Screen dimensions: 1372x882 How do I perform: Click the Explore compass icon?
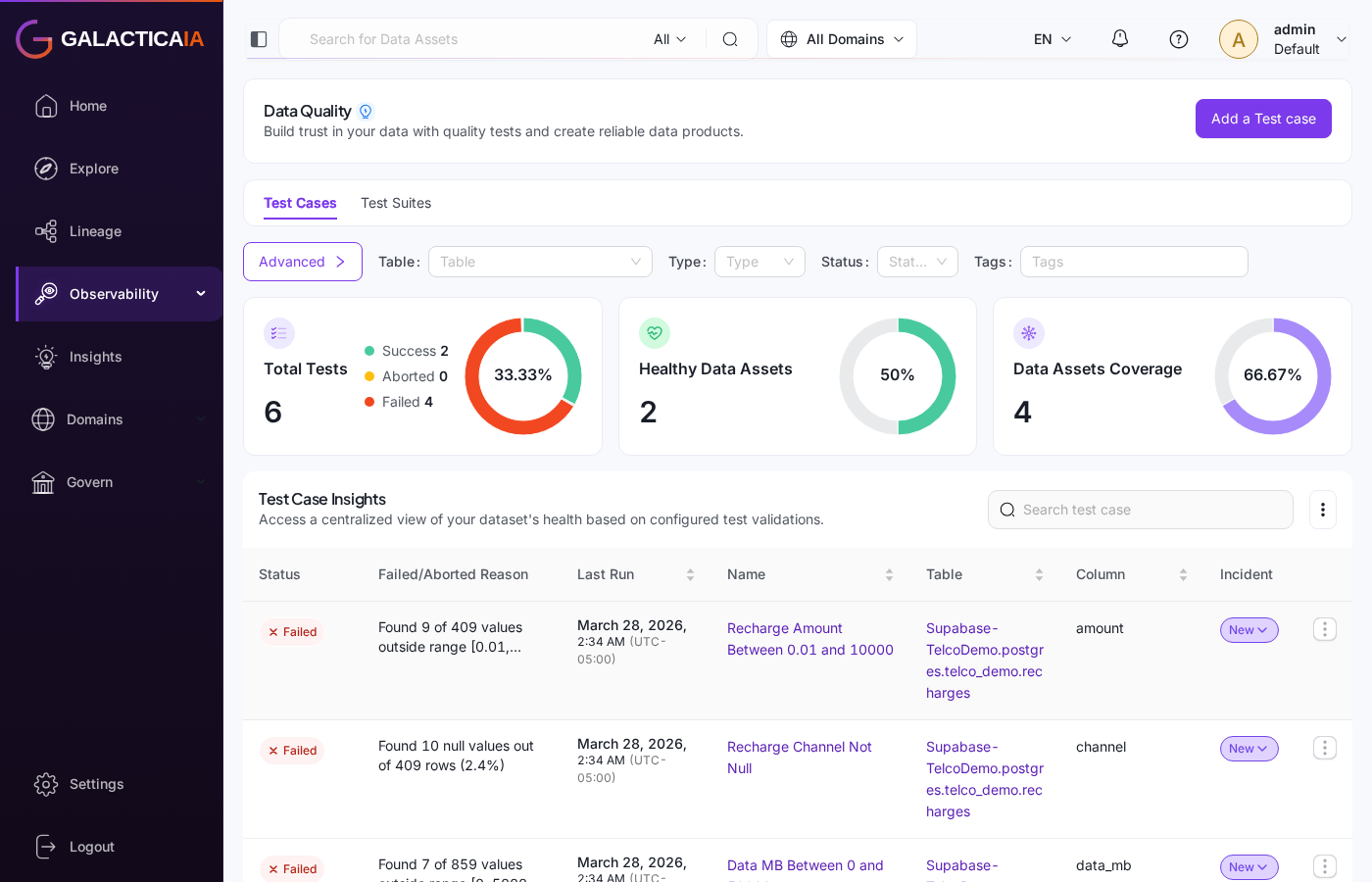[x=46, y=169]
